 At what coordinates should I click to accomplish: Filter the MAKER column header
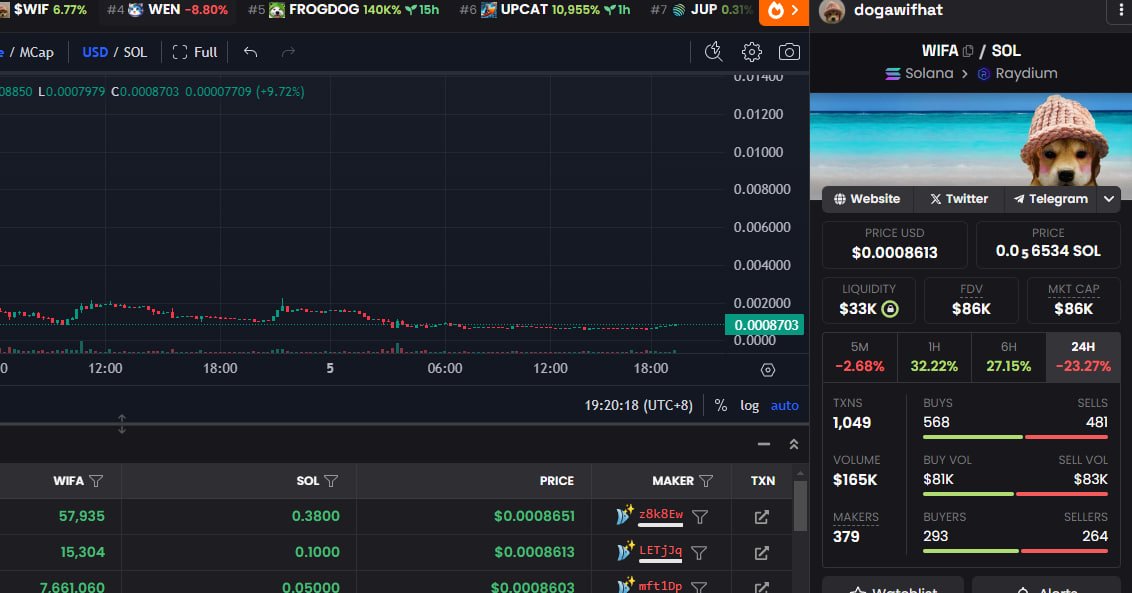coord(706,481)
